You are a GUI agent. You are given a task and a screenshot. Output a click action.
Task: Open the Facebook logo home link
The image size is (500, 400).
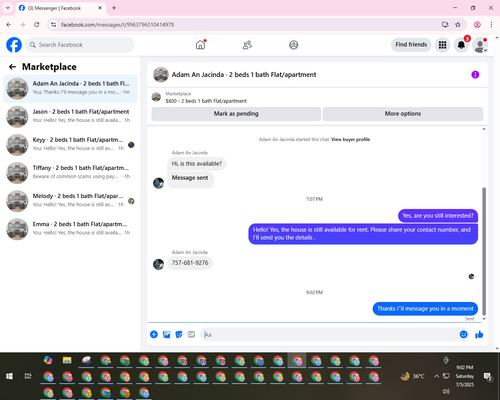pos(14,45)
